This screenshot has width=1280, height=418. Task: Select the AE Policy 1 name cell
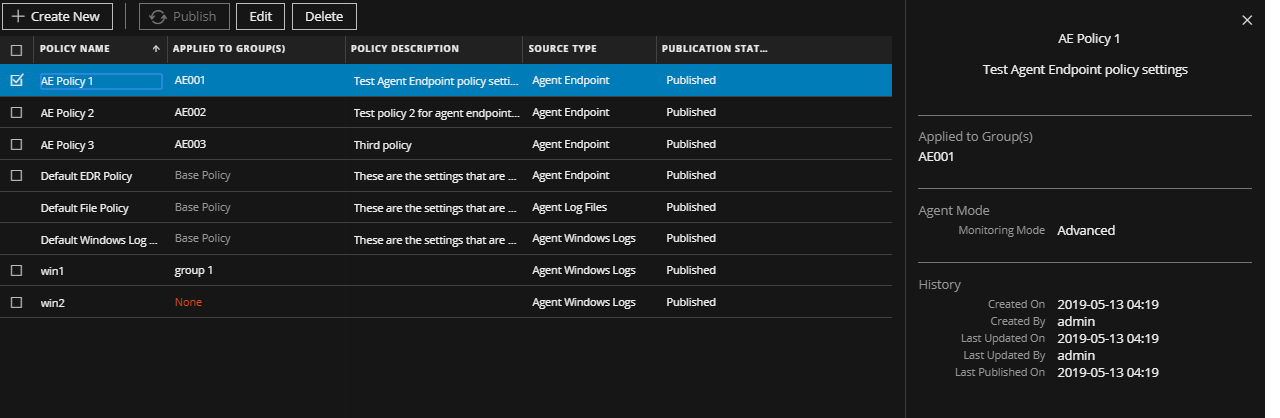(x=100, y=81)
